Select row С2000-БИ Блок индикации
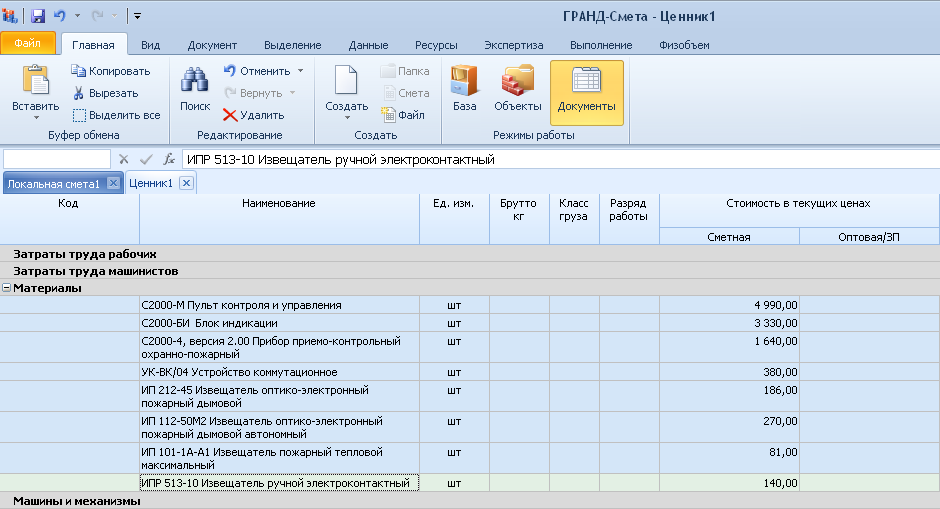Image resolution: width=940 pixels, height=509 pixels. (x=470, y=323)
